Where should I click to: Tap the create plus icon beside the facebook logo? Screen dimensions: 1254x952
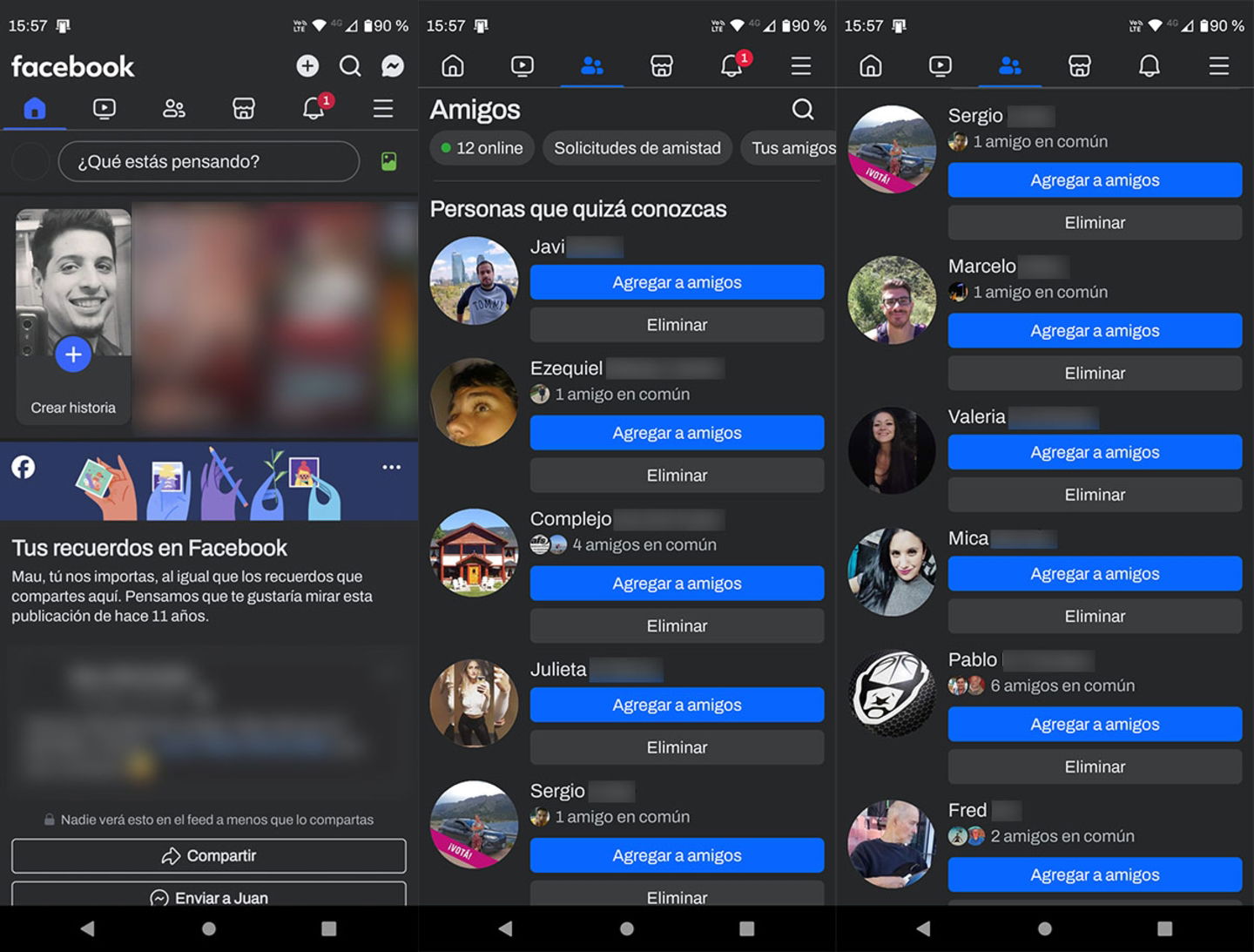pyautogui.click(x=307, y=65)
